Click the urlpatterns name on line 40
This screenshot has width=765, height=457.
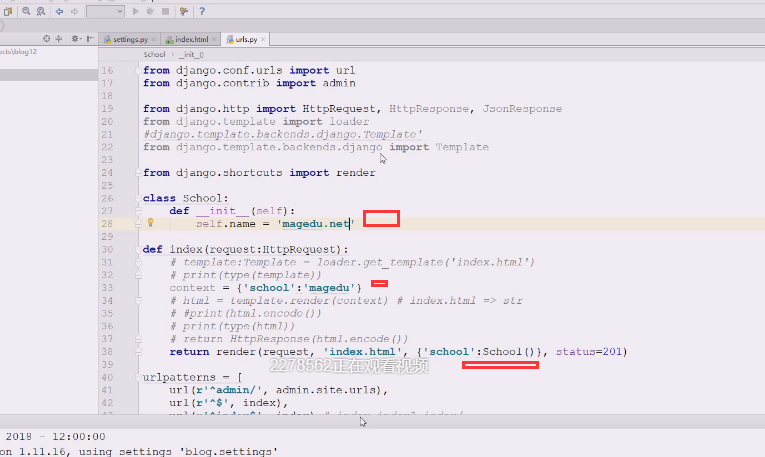pyautogui.click(x=179, y=377)
